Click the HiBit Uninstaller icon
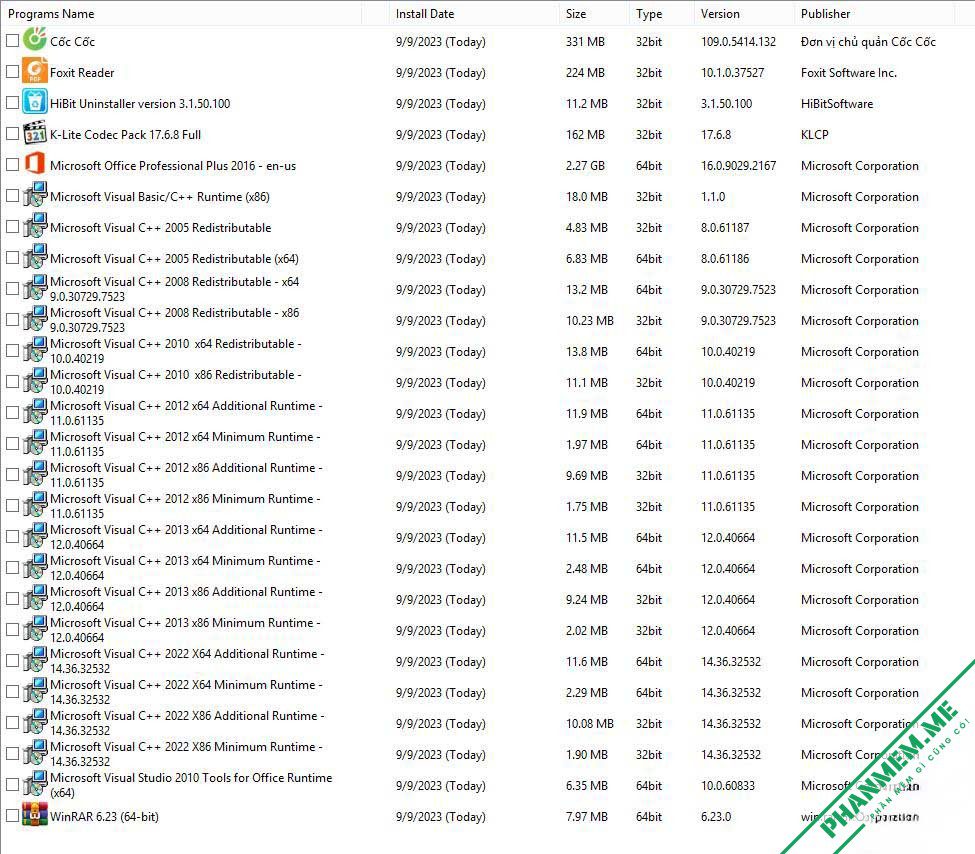Viewport: 975px width, 854px height. 35,102
